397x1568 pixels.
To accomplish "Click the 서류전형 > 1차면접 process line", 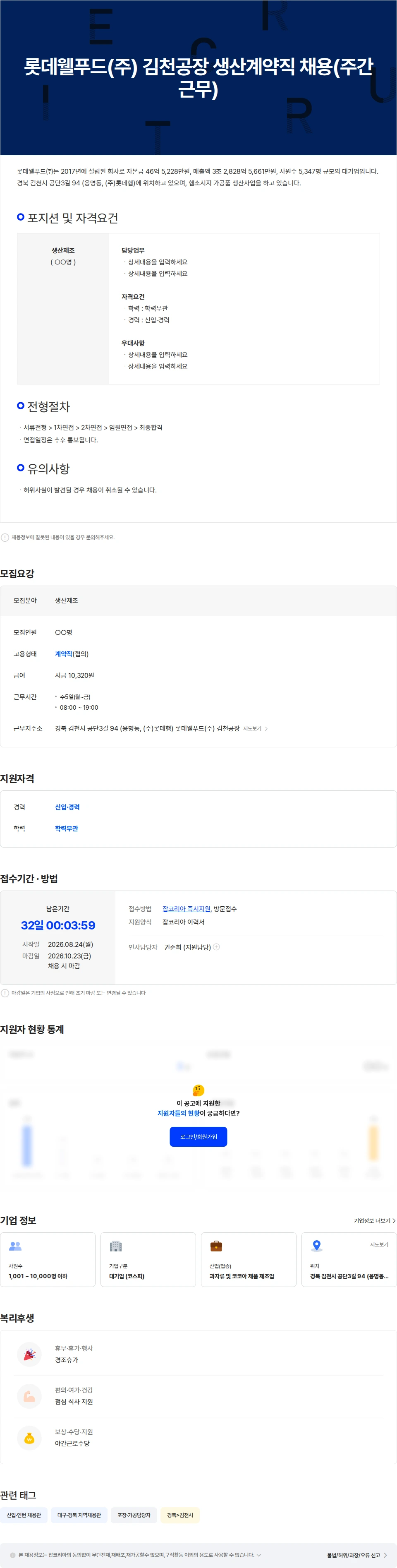I will click(92, 428).
